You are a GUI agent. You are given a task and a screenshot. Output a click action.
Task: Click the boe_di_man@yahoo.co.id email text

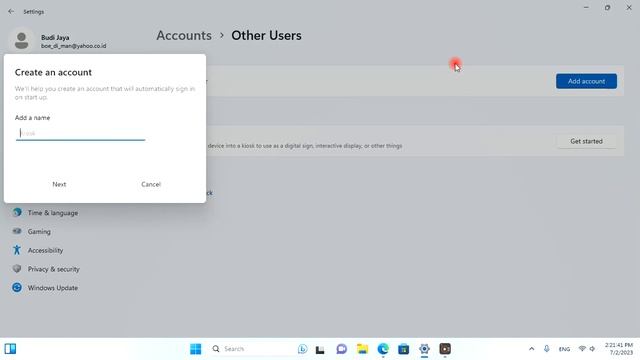(x=73, y=46)
